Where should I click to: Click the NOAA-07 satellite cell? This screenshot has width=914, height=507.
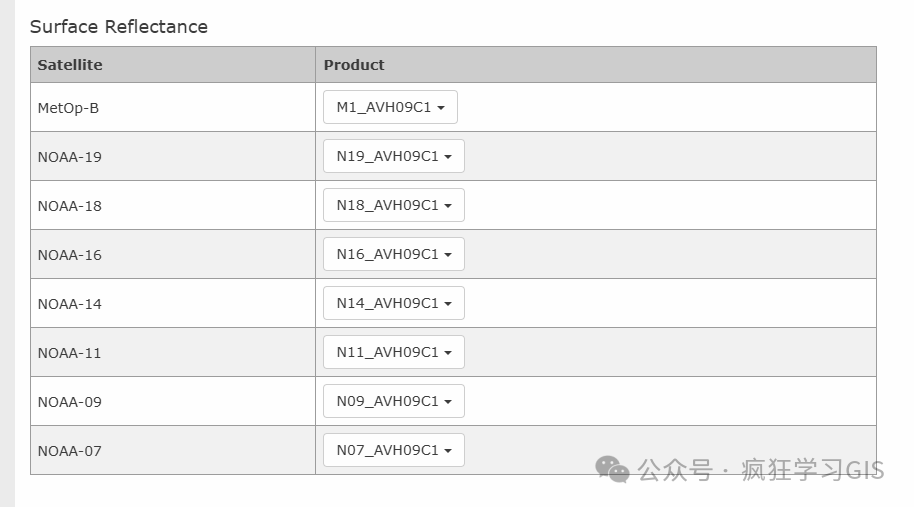click(70, 451)
